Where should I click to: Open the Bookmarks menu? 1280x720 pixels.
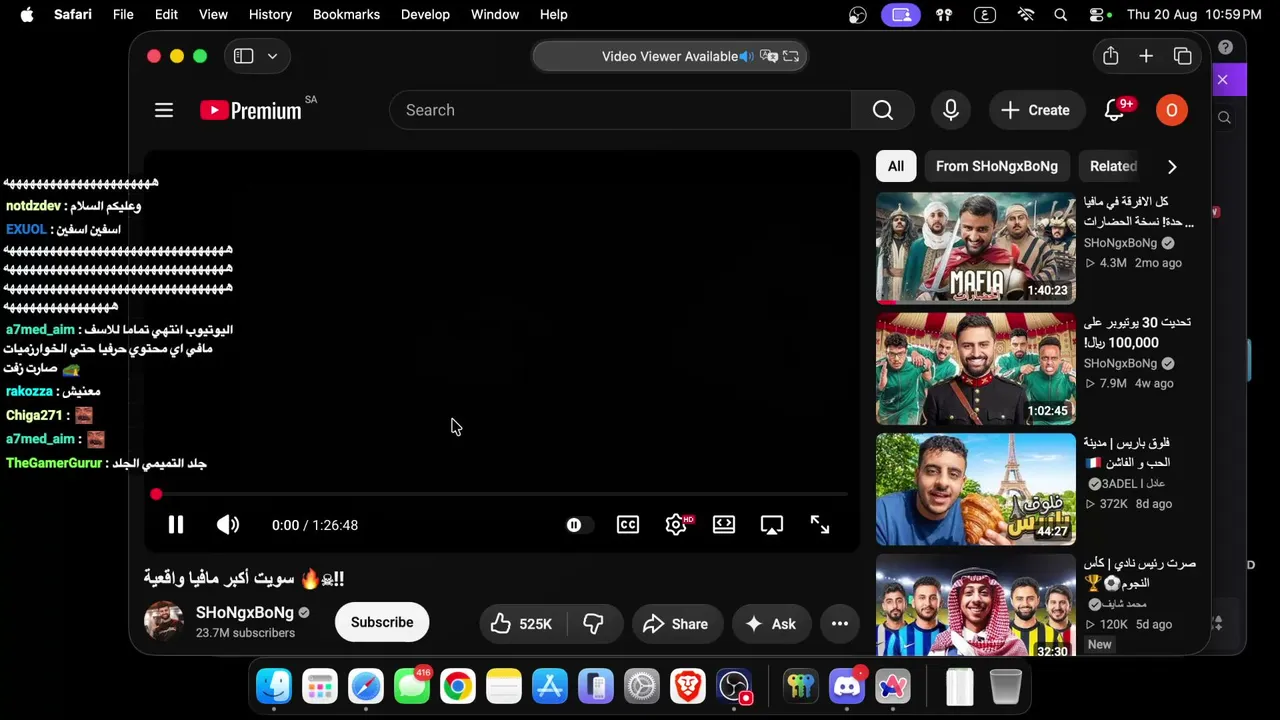click(x=346, y=15)
